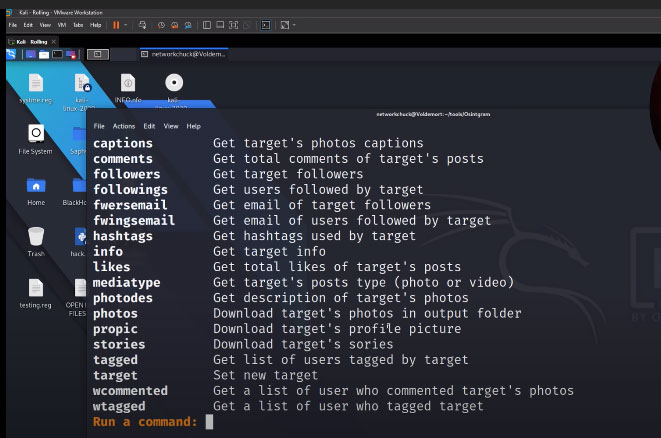The image size is (661, 438).
Task: Open the dropdown arrow beside the pause button
Action: (126, 25)
